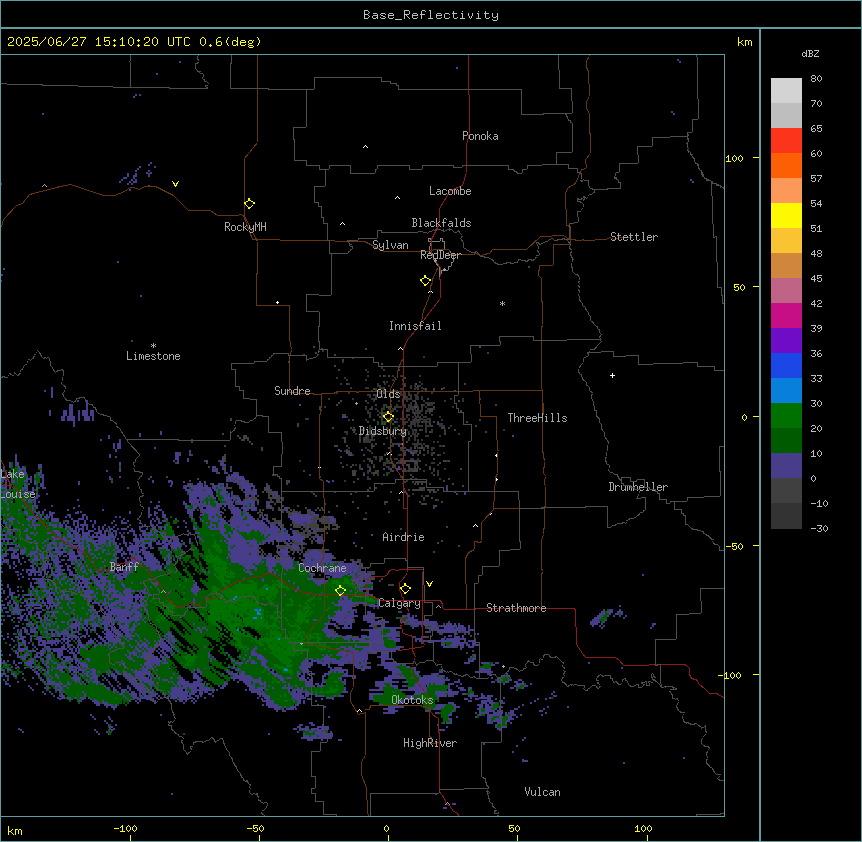Click the red 60-65 dBZ legend swatch
The image size is (862, 842).
pyautogui.click(x=786, y=141)
